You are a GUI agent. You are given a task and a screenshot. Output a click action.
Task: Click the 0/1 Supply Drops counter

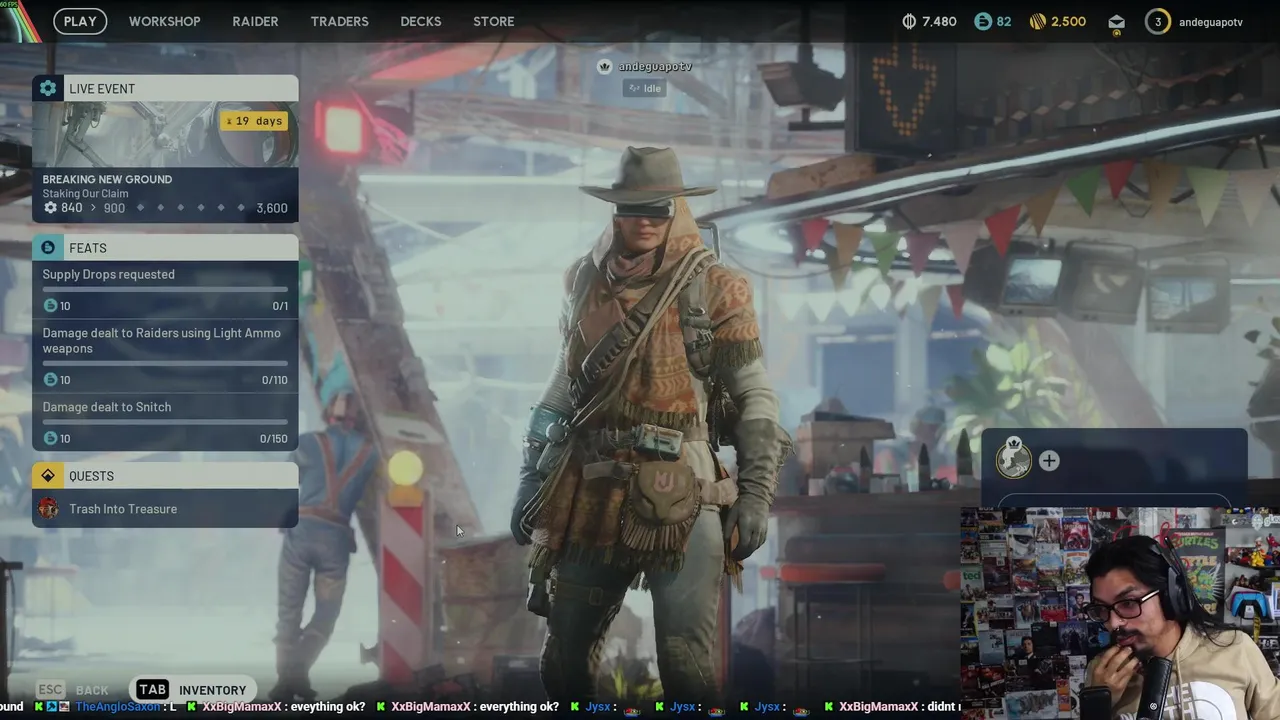click(280, 306)
